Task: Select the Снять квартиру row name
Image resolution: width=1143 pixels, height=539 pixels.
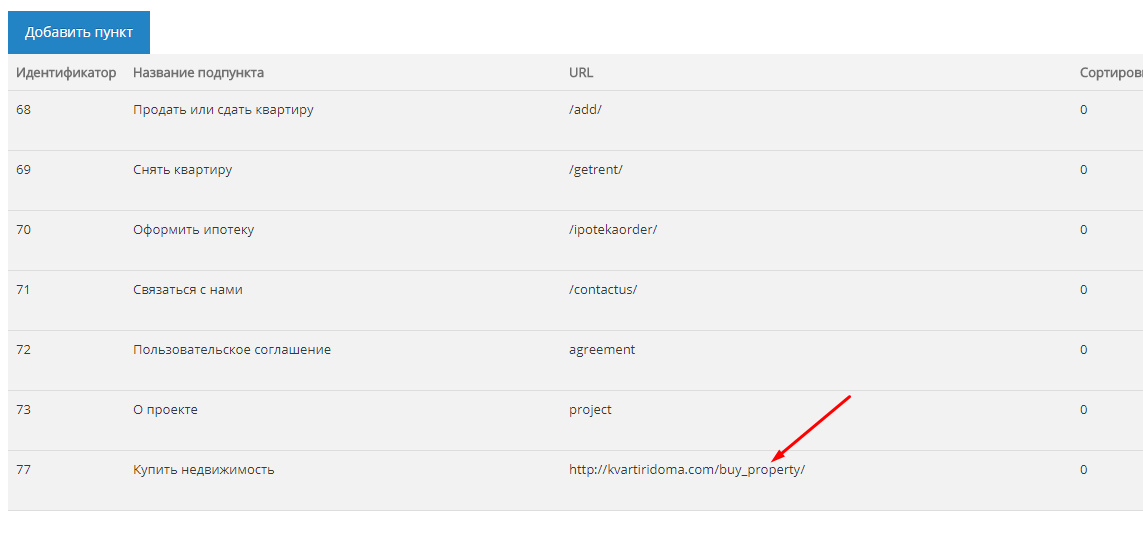Action: pos(182,170)
